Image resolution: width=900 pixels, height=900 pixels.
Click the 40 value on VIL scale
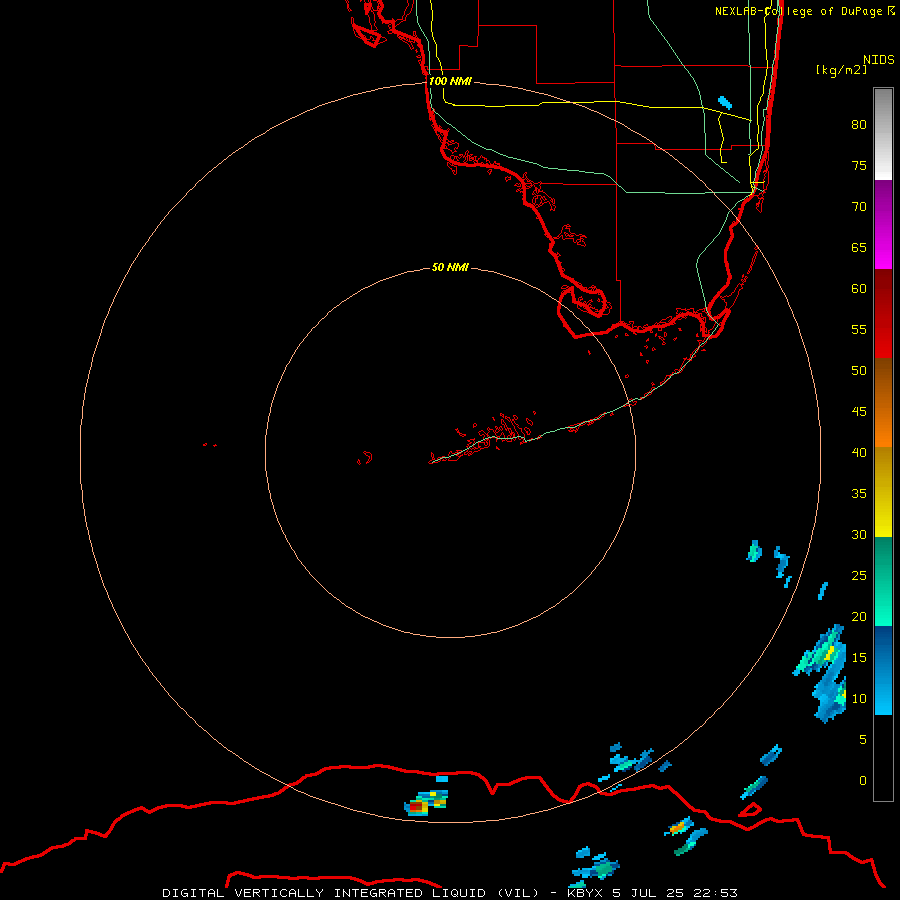coord(859,452)
